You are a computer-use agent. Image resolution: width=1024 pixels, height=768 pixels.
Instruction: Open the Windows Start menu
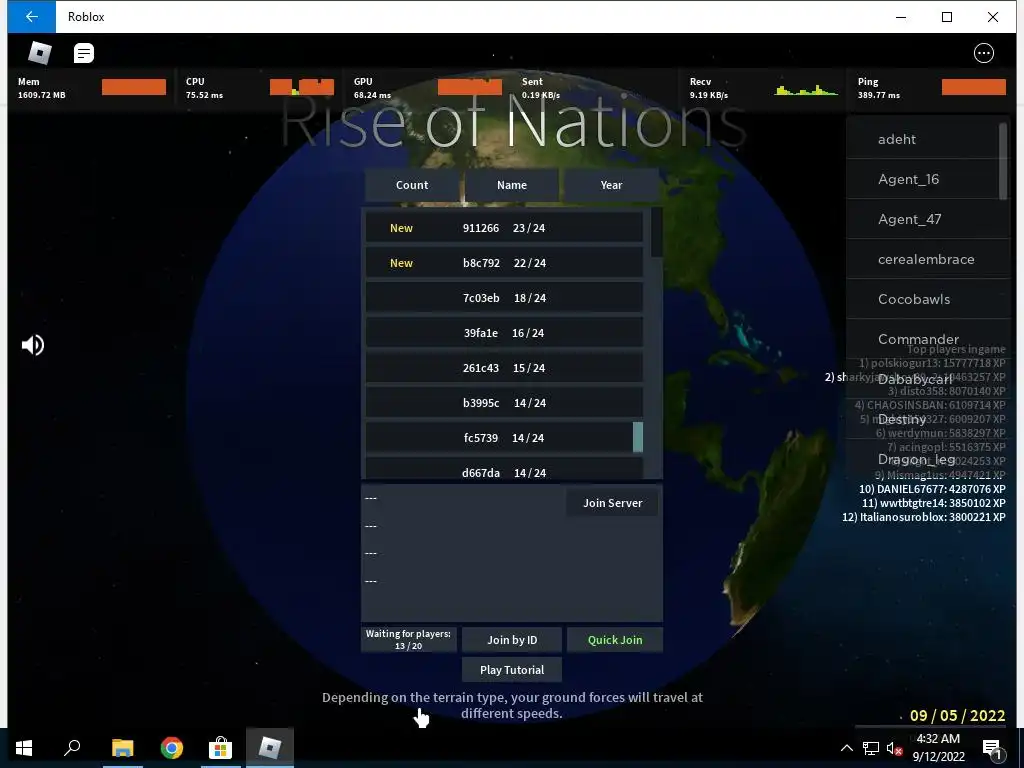coord(24,748)
